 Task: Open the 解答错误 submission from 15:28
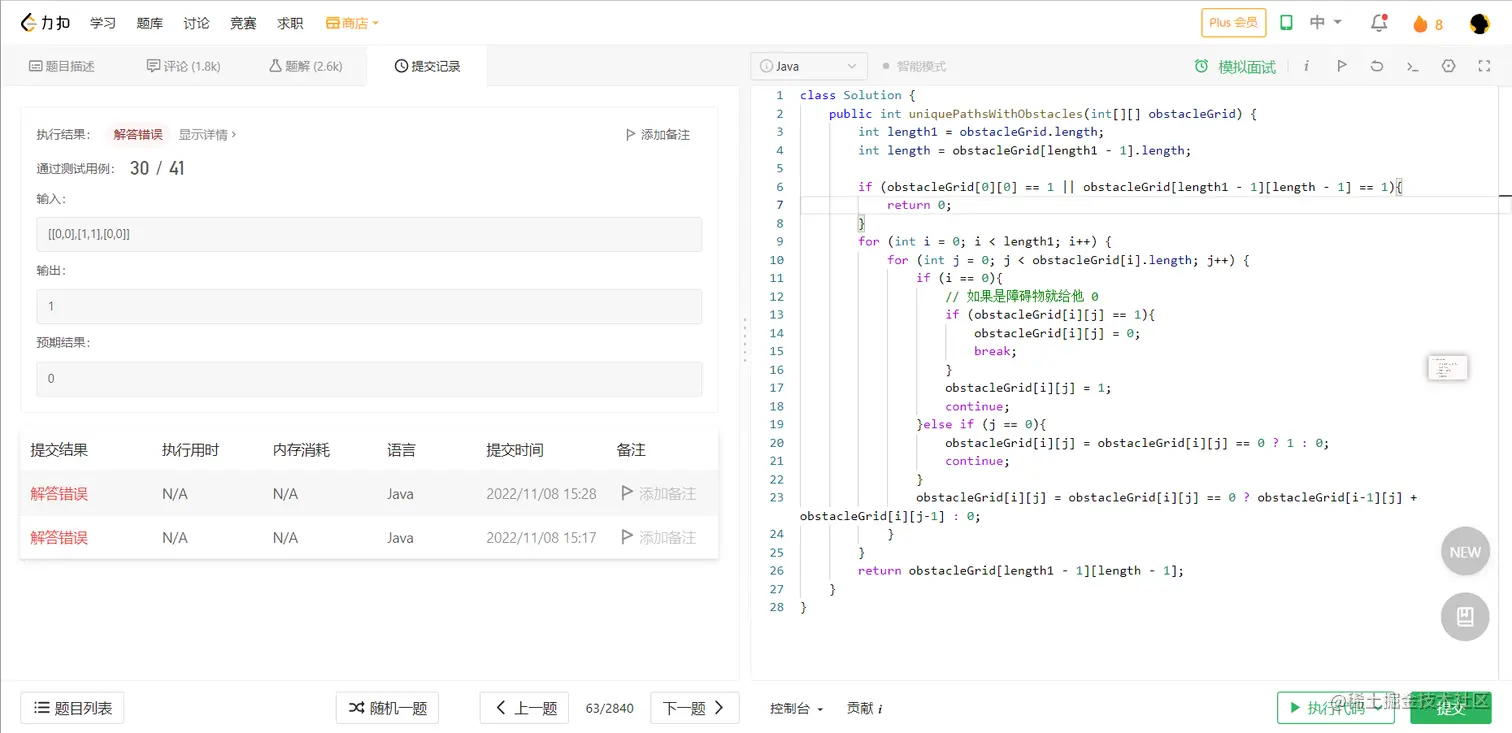click(59, 494)
